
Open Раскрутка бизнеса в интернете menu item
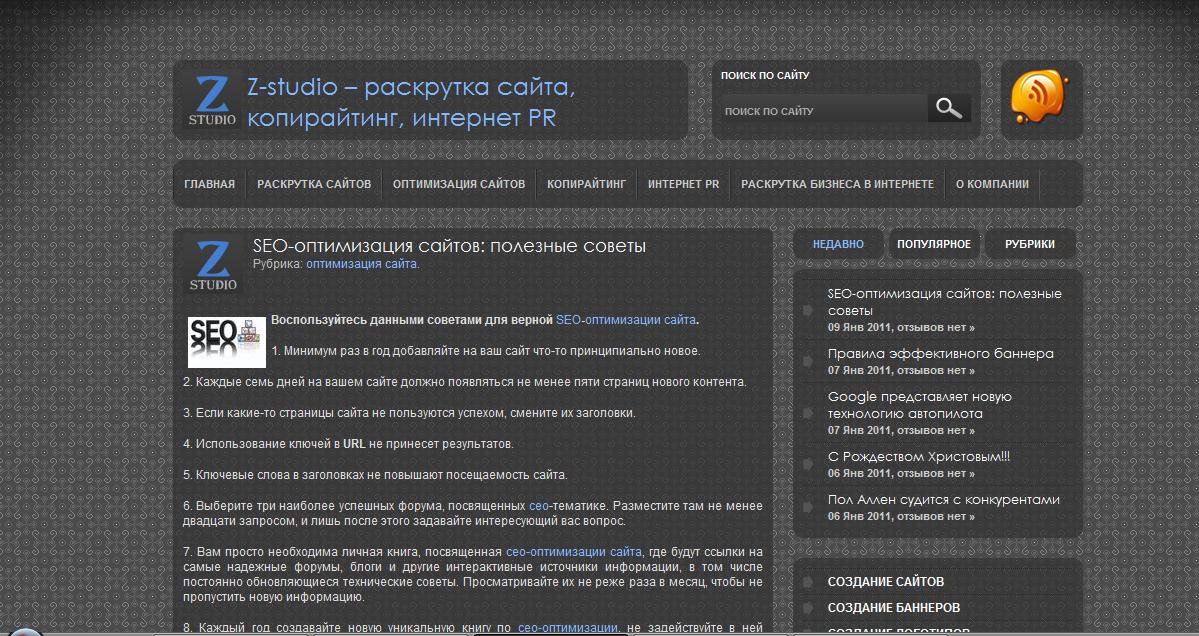pos(837,184)
